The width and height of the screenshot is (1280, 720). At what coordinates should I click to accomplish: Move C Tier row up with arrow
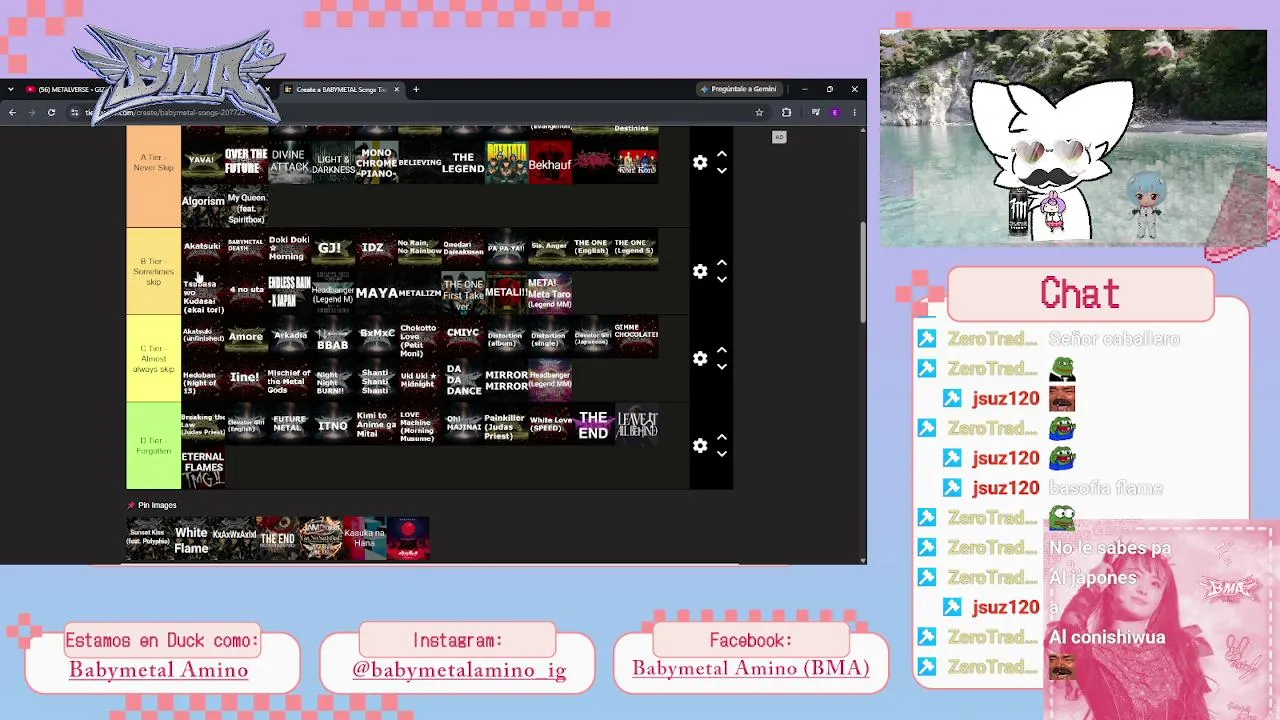pos(722,351)
